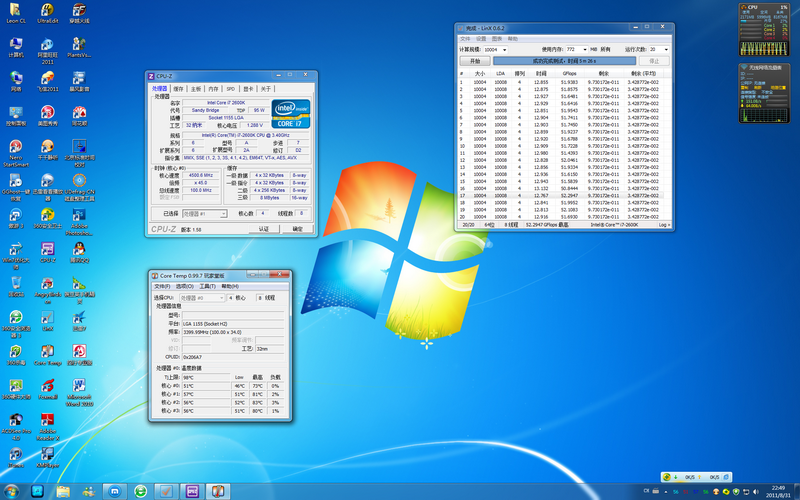Open Adobe Reader X shortcut
This screenshot has height=500, width=800.
click(47, 427)
